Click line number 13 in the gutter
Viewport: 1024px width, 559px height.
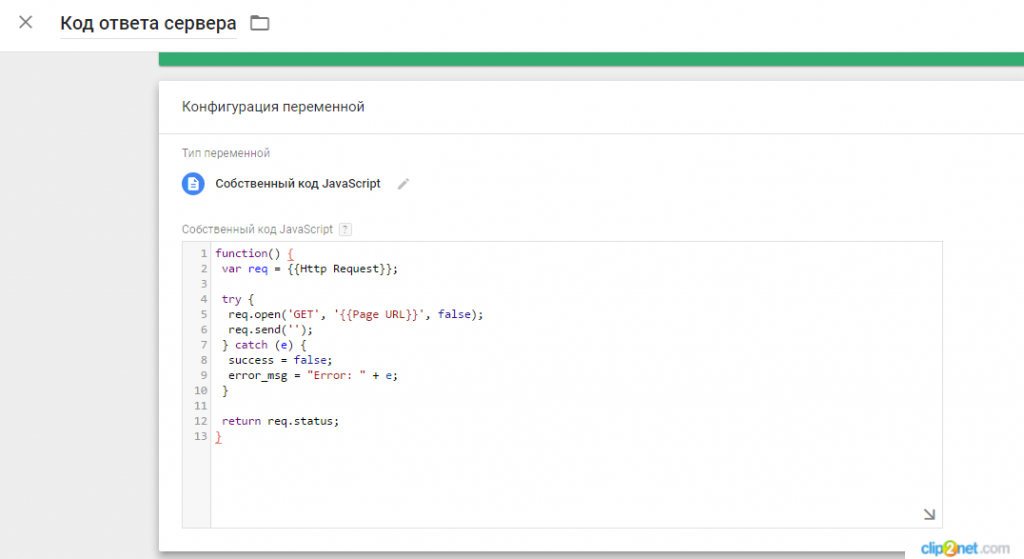200,436
